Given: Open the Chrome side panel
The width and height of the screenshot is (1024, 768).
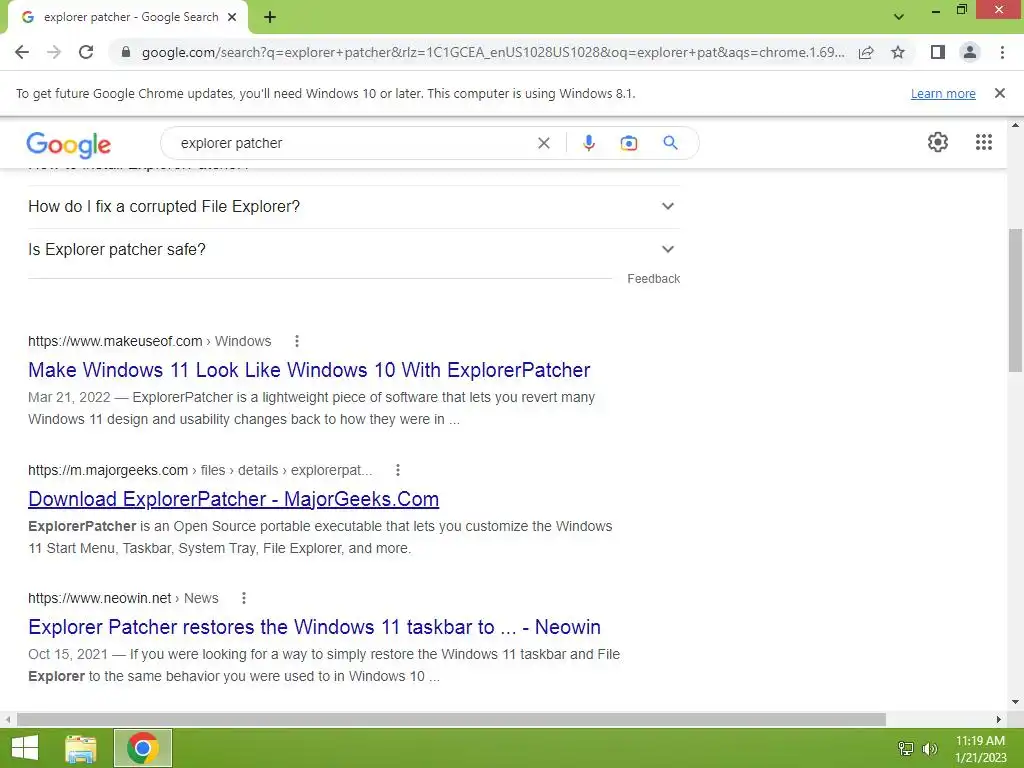Looking at the screenshot, I should 938,52.
